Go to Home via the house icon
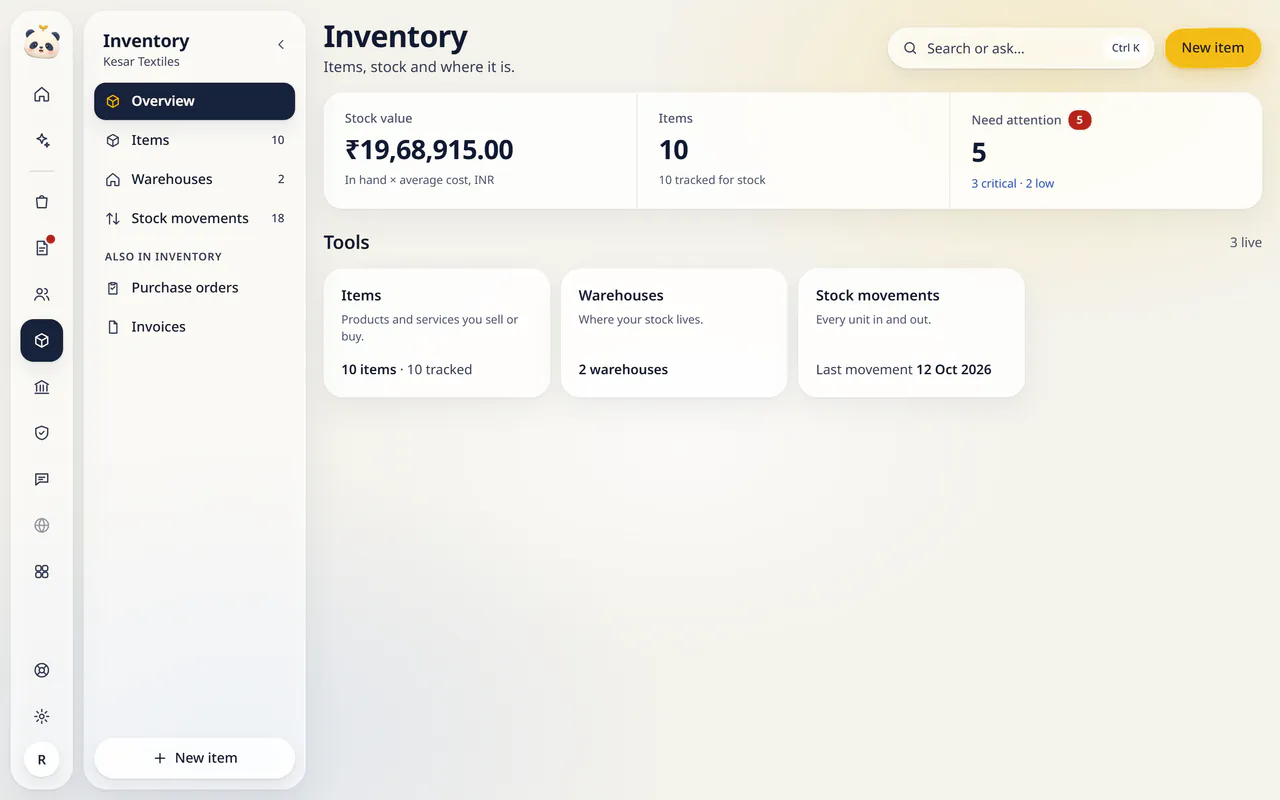Image resolution: width=1280 pixels, height=800 pixels. 42,94
